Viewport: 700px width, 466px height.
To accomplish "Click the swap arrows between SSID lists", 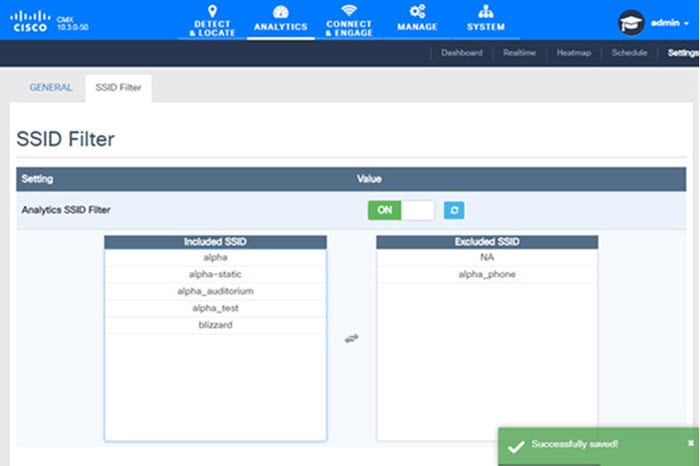I will (351, 338).
